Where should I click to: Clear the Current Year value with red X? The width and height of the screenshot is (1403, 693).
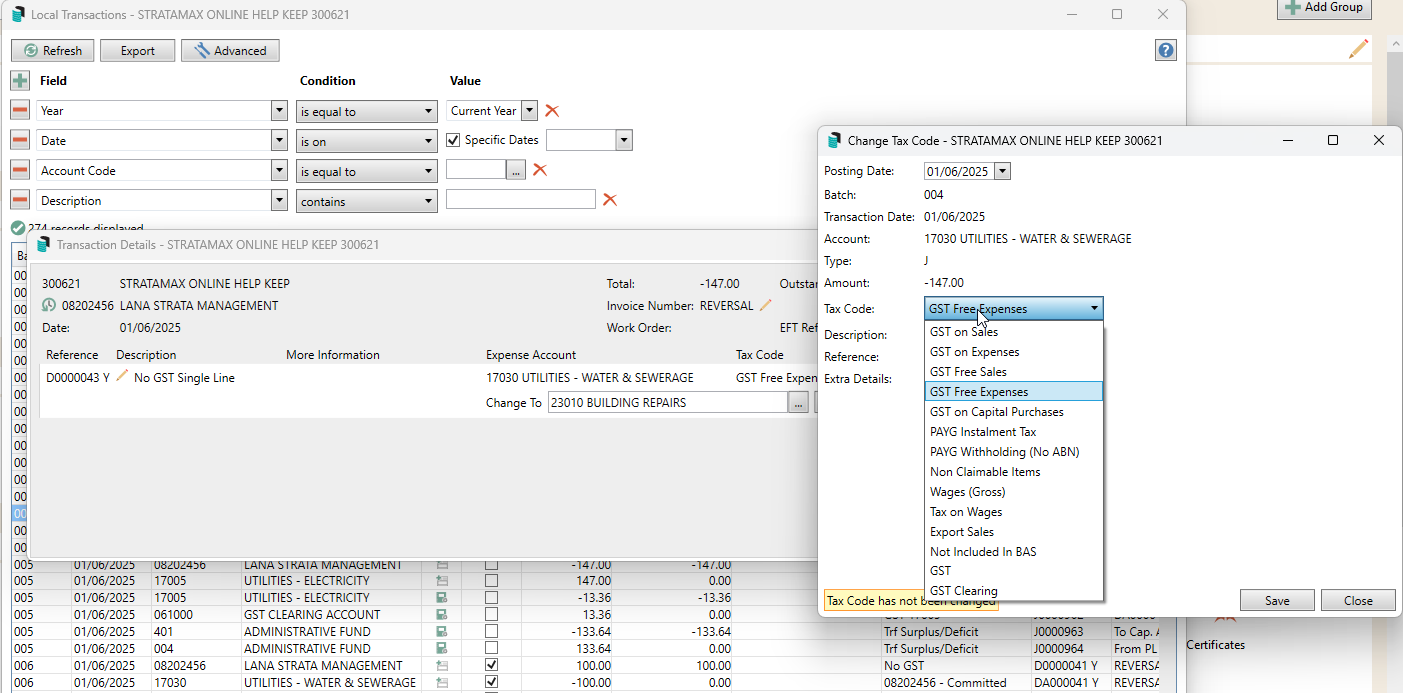552,111
